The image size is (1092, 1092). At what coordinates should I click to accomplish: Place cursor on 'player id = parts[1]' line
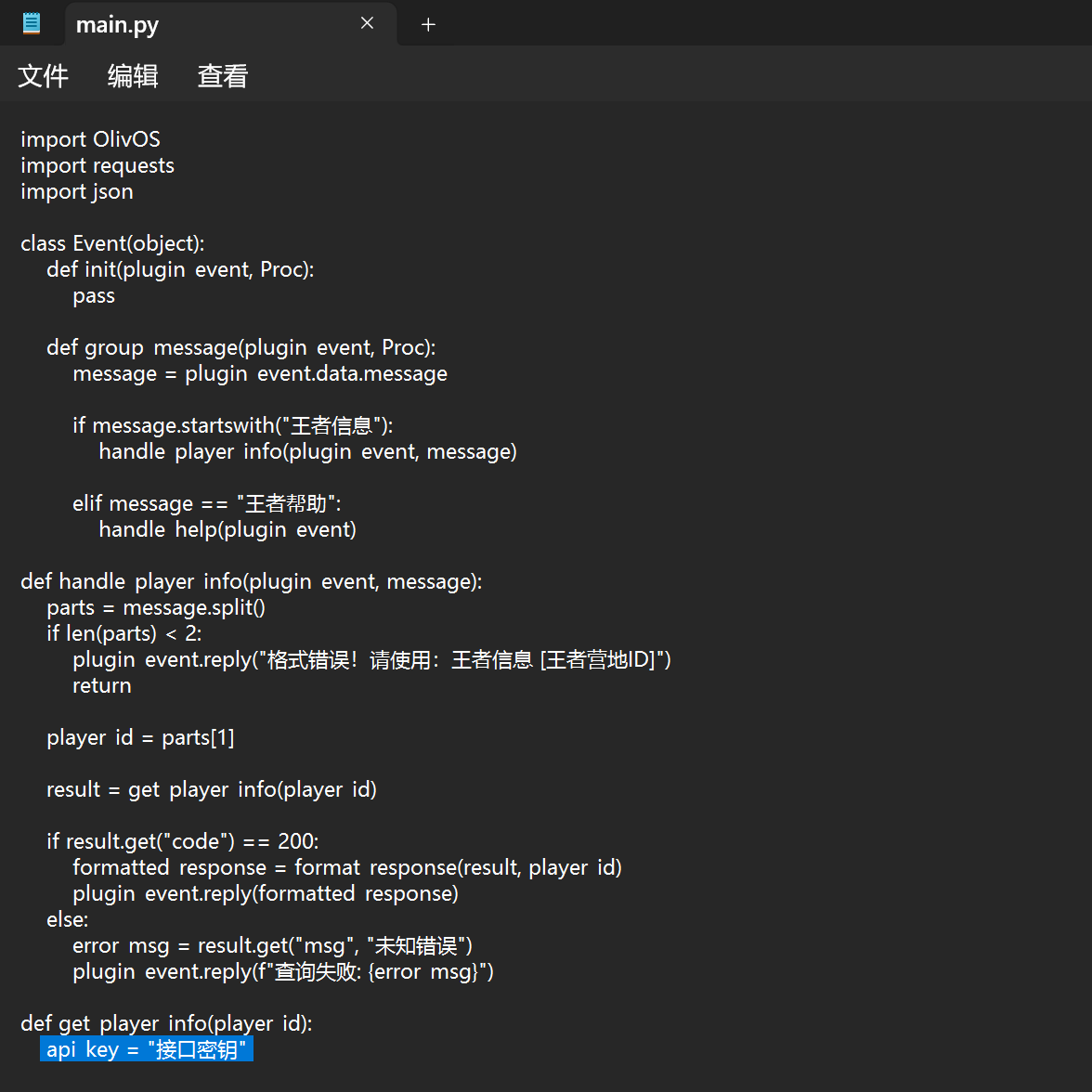click(x=140, y=737)
